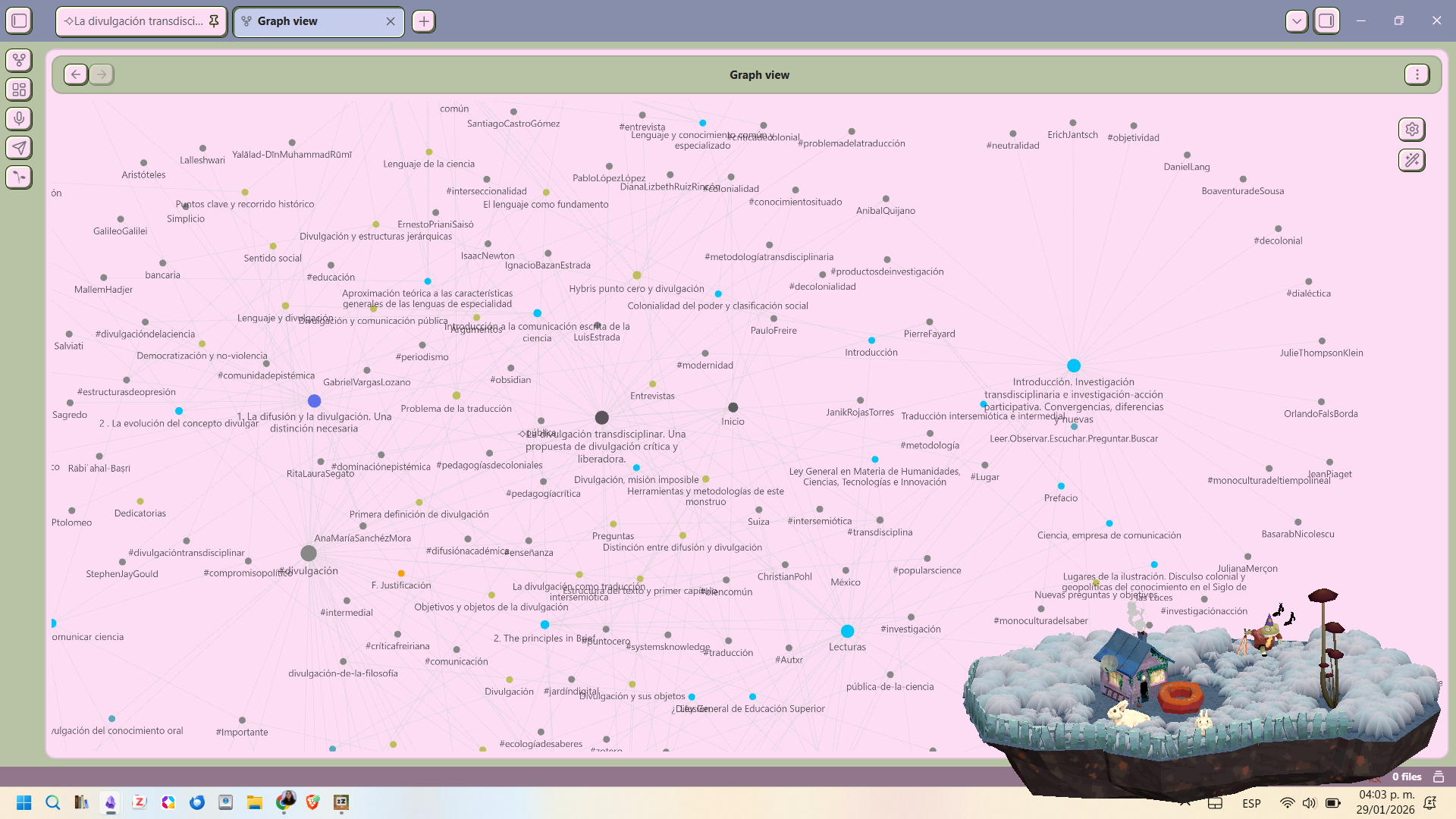
Task: Click the back navigation arrow
Action: tap(75, 74)
